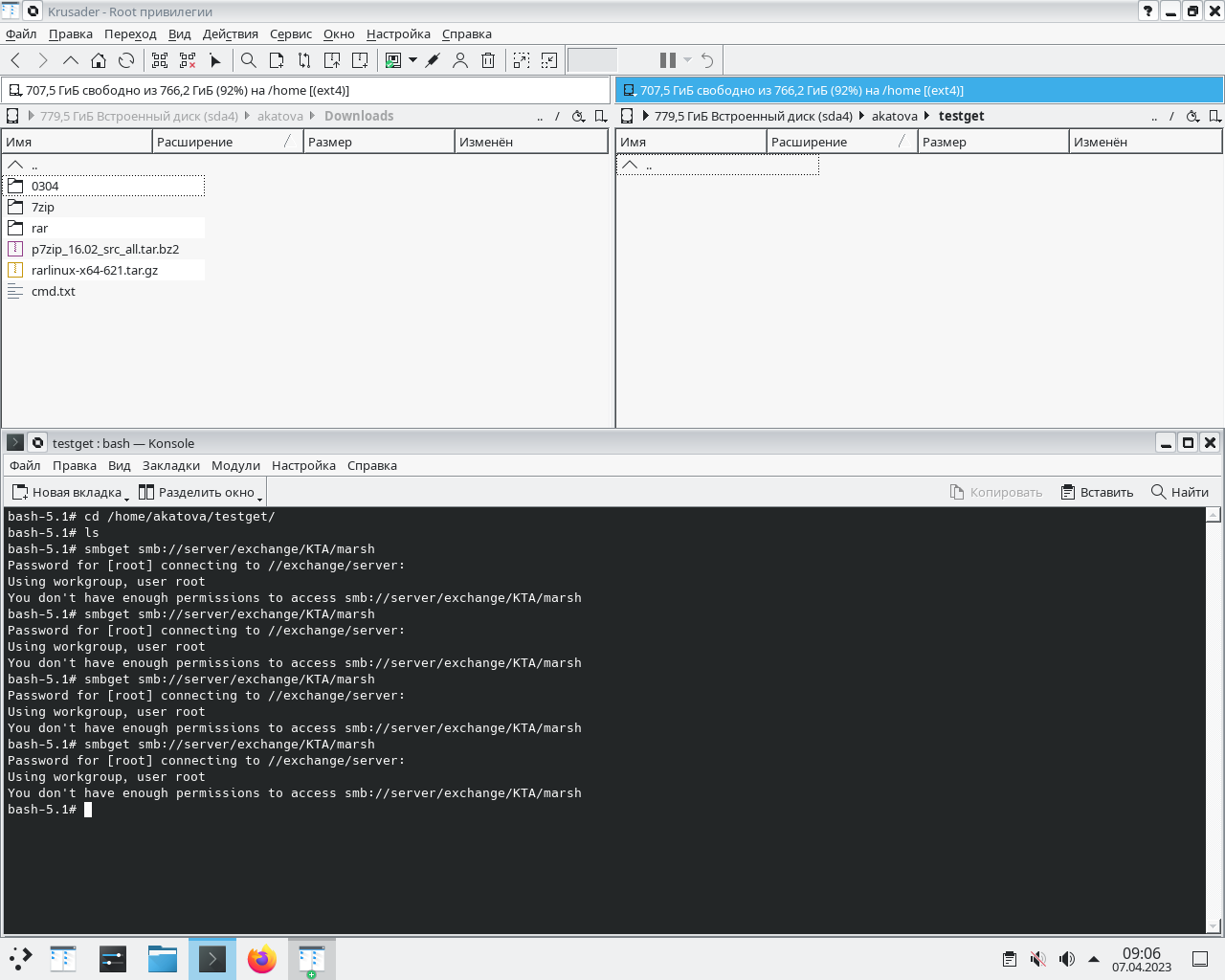Open Модули menu in Konsole

(x=235, y=465)
